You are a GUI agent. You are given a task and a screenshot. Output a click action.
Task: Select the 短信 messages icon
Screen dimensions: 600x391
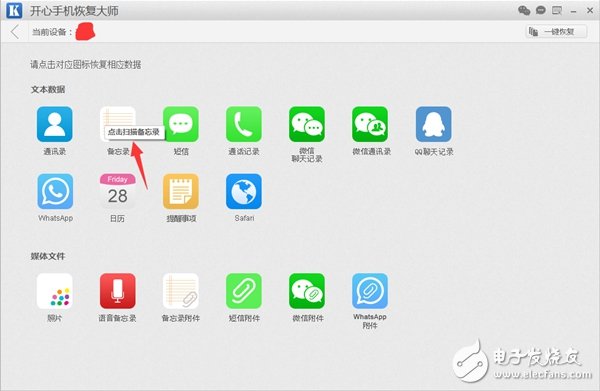pos(181,124)
